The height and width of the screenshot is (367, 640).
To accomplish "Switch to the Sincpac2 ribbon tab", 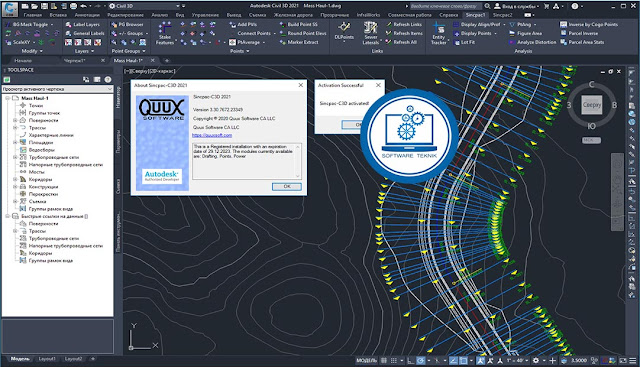I will 502,15.
